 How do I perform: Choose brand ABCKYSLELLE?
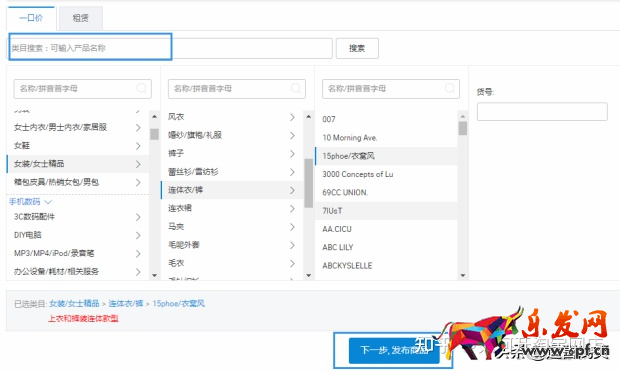click(386, 265)
